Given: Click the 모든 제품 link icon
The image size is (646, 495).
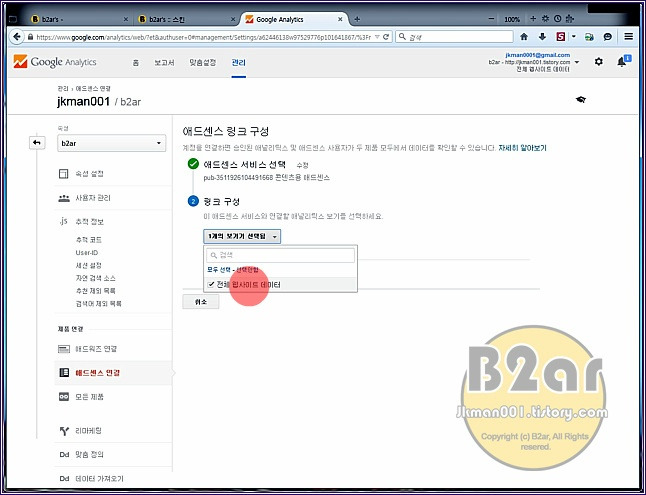Looking at the screenshot, I should pos(64,397).
